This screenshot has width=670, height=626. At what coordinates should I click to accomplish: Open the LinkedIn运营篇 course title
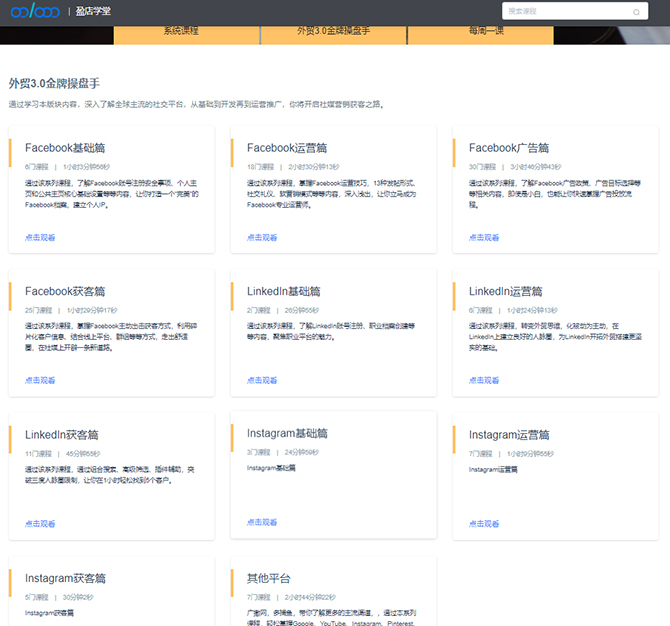(505, 291)
